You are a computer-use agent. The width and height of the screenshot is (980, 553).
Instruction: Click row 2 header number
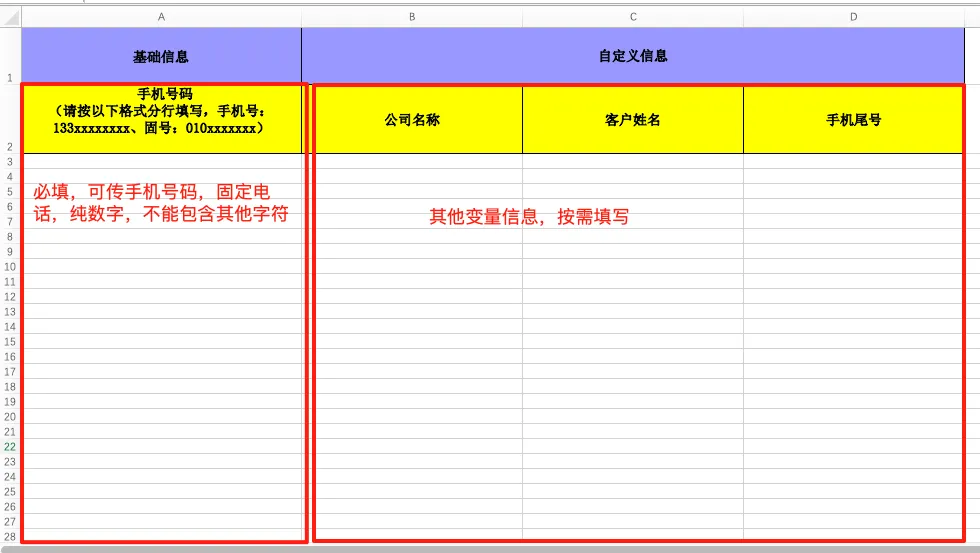point(10,146)
